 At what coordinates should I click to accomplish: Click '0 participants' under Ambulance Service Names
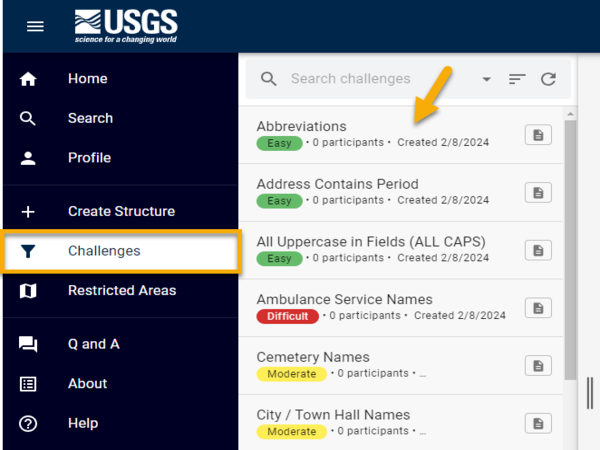[365, 316]
